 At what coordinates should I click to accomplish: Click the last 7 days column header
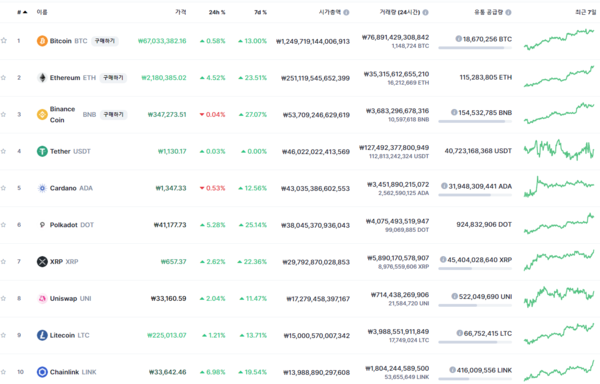pos(585,12)
